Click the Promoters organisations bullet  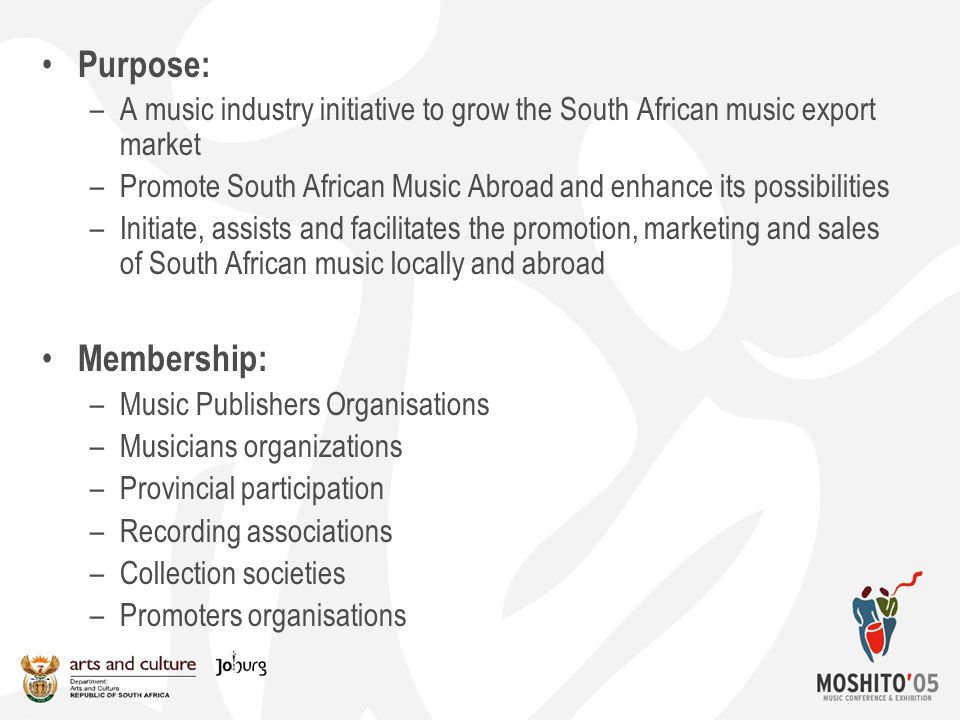(263, 615)
